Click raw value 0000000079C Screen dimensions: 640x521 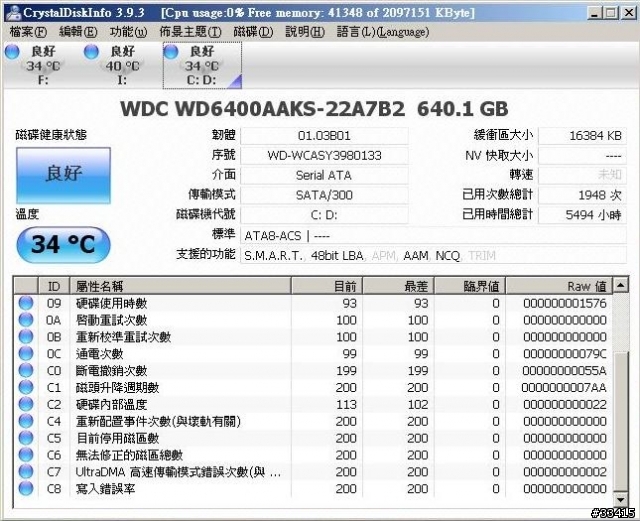(564, 354)
